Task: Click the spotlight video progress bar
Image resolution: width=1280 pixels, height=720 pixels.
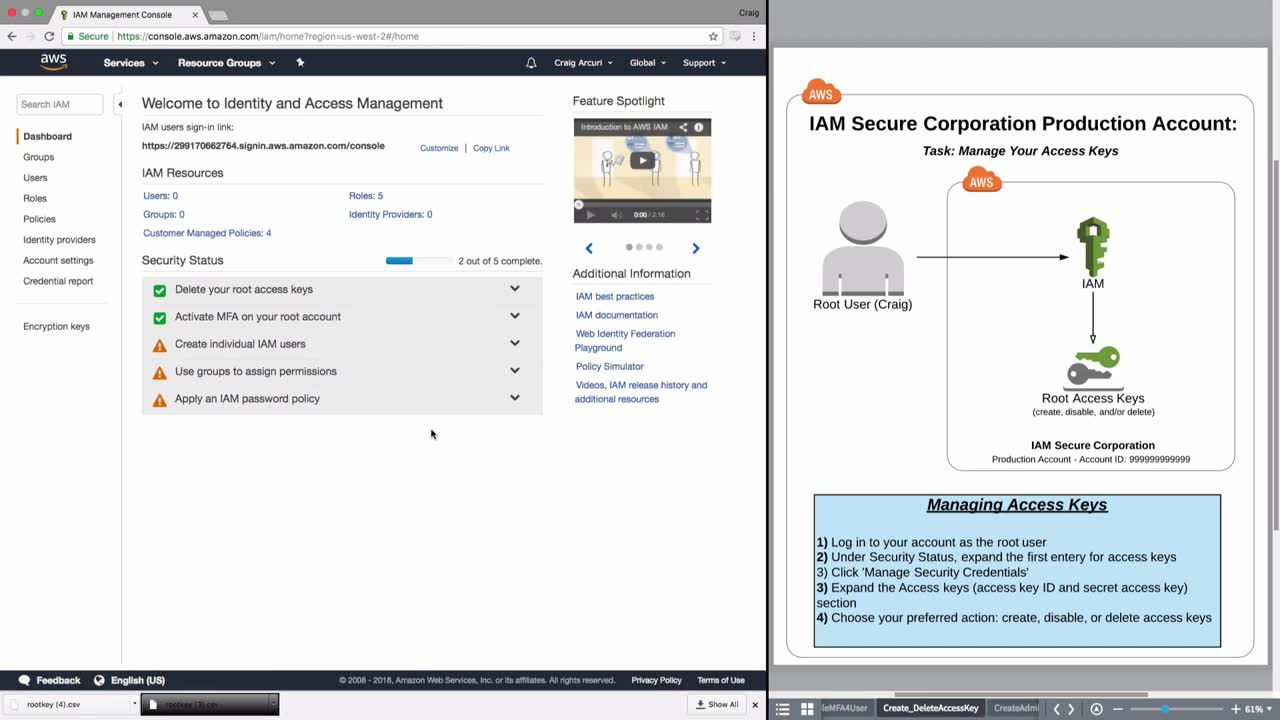Action: (x=642, y=204)
